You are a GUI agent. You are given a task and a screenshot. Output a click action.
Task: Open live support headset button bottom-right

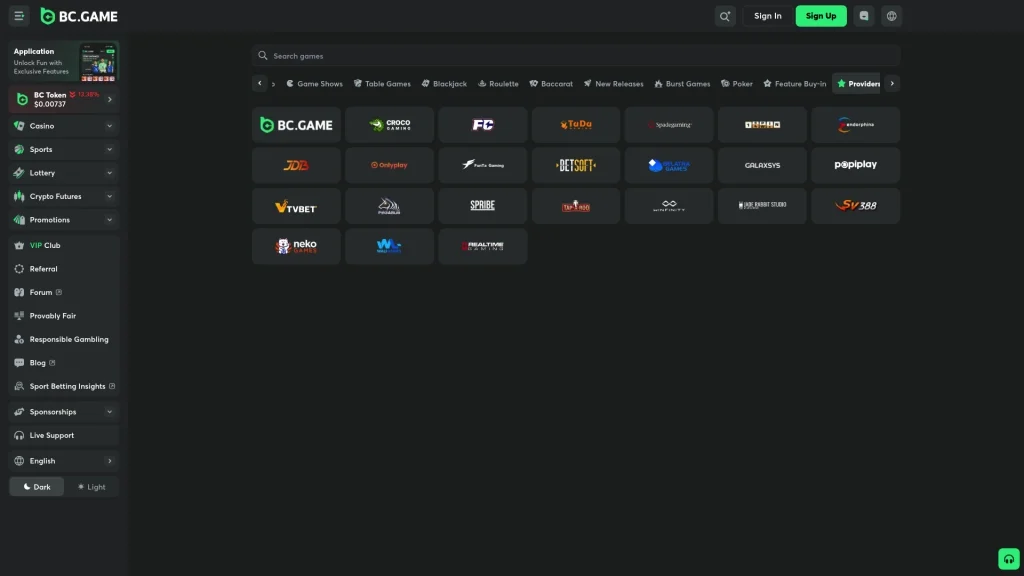1009,559
